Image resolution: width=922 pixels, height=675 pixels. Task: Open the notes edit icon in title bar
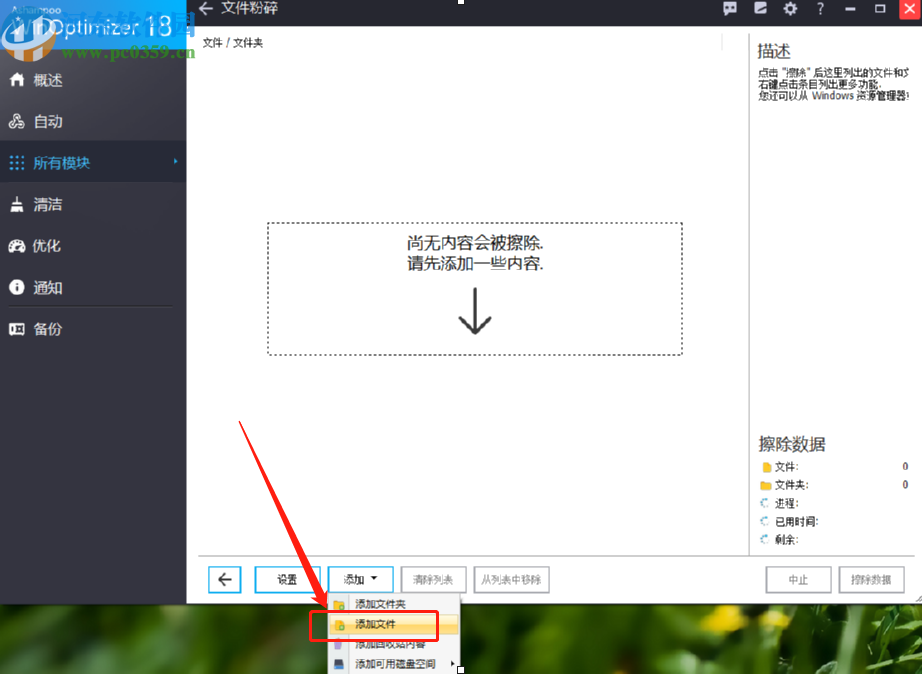pyautogui.click(x=760, y=8)
